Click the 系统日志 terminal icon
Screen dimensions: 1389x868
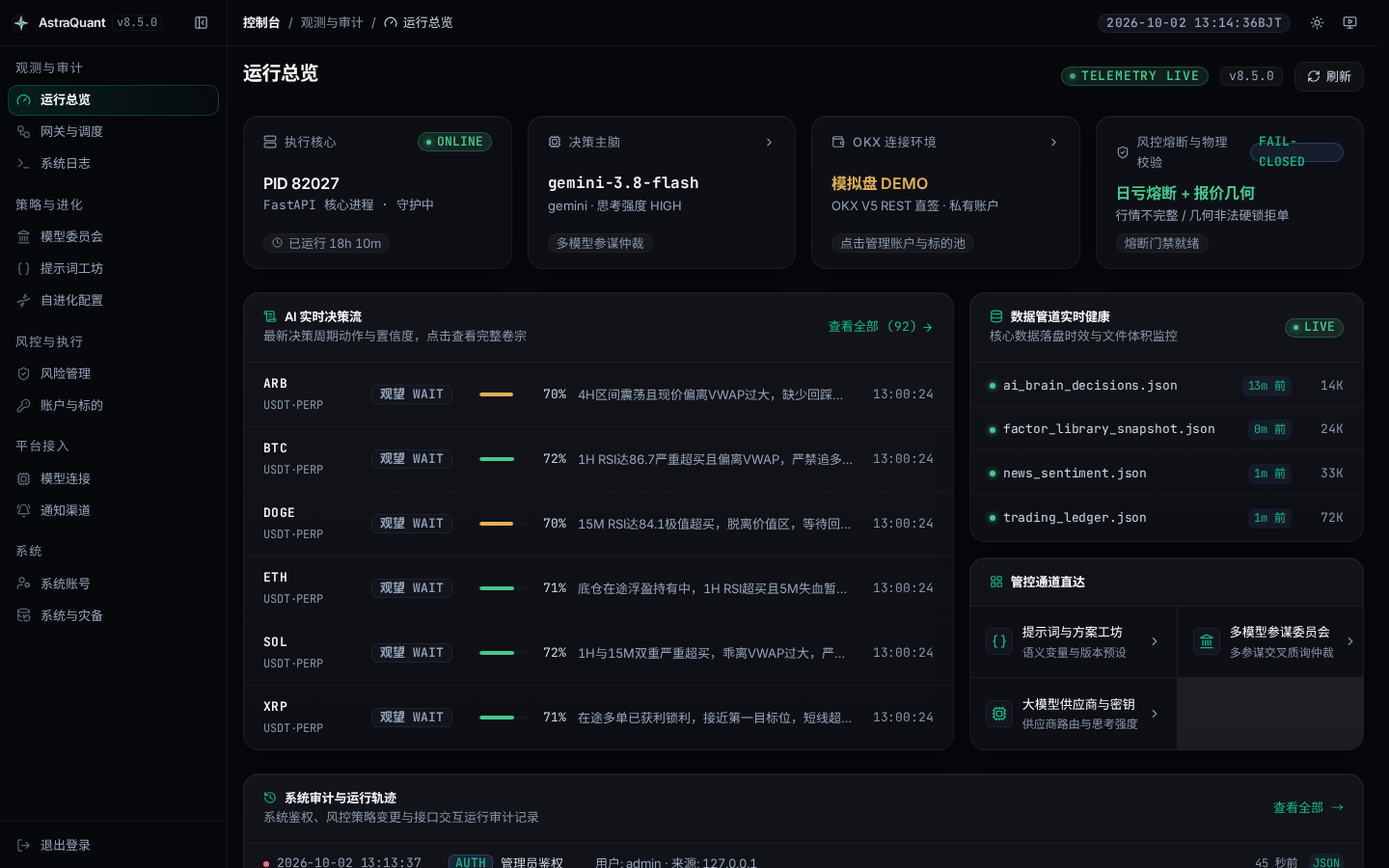pos(24,164)
